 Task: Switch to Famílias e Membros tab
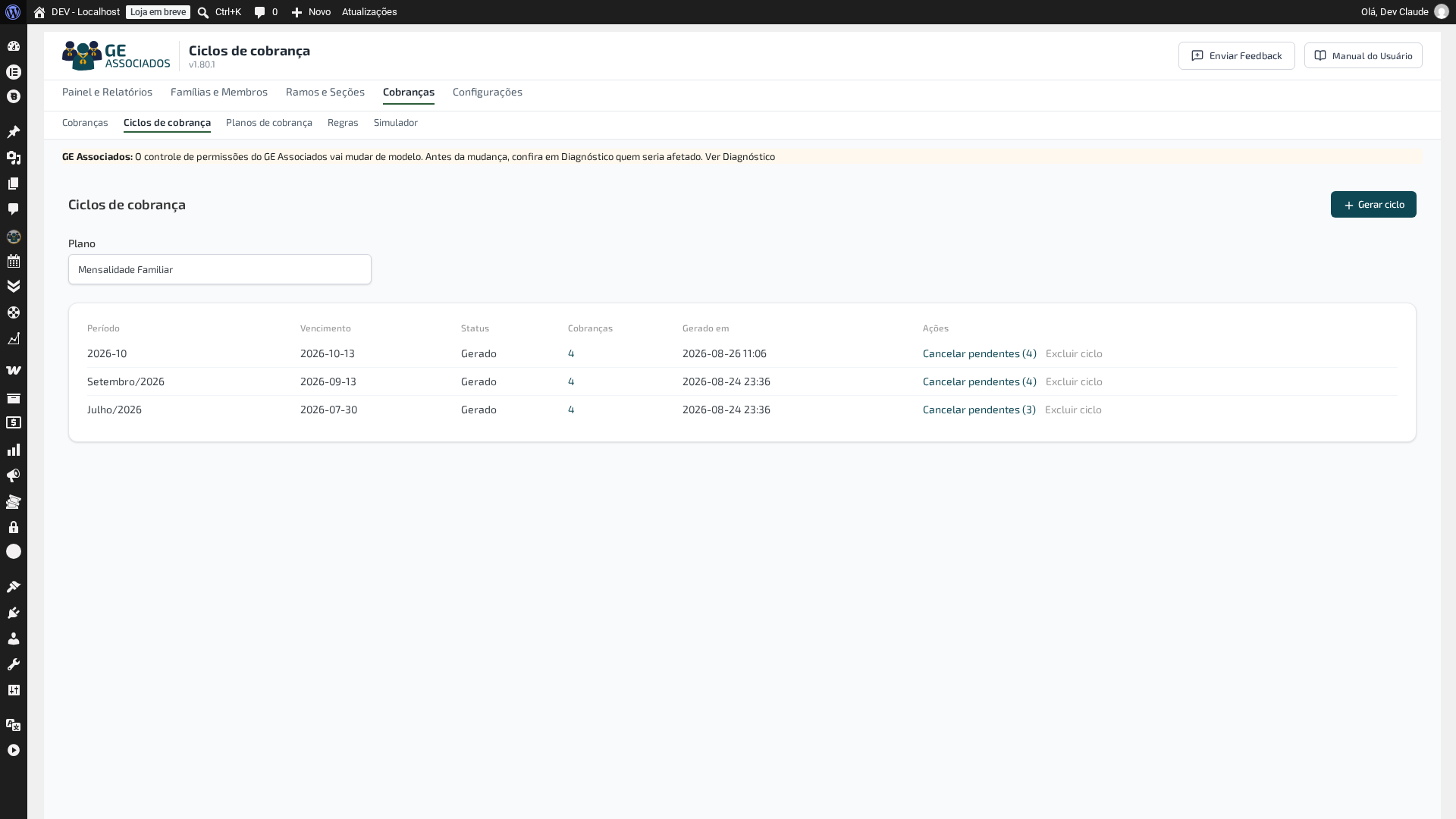(219, 92)
